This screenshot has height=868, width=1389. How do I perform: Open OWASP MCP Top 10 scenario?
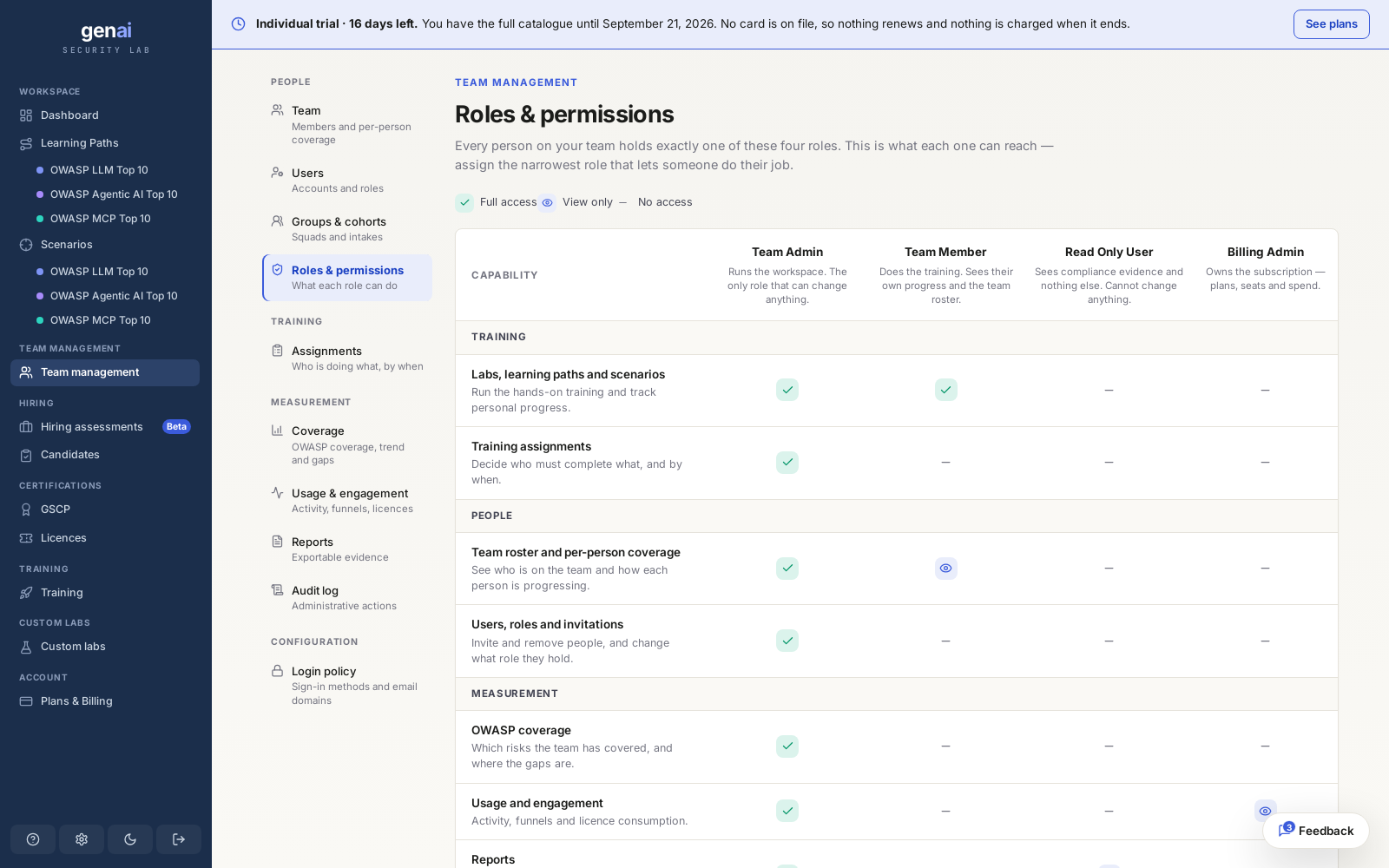pos(100,320)
